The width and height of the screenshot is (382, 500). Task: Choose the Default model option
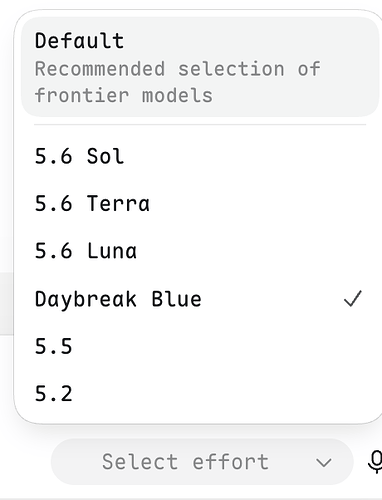click(200, 67)
